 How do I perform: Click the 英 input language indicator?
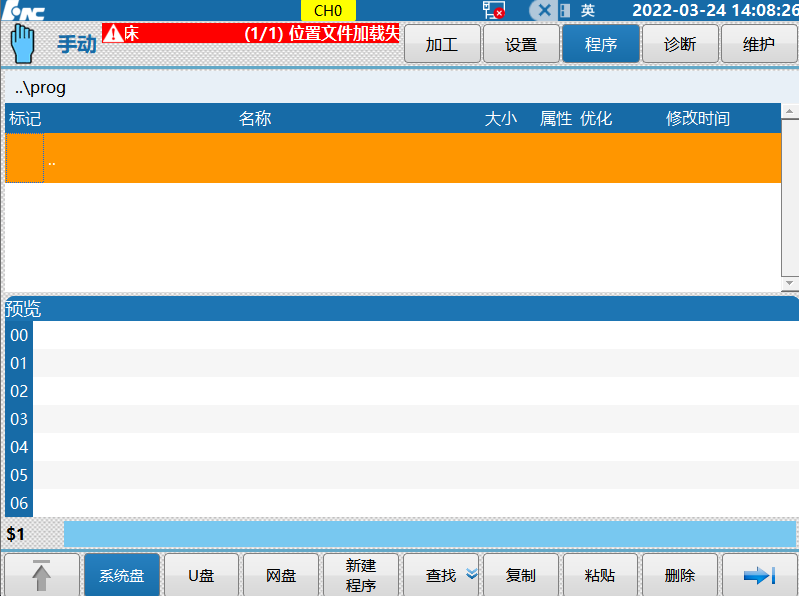(588, 10)
